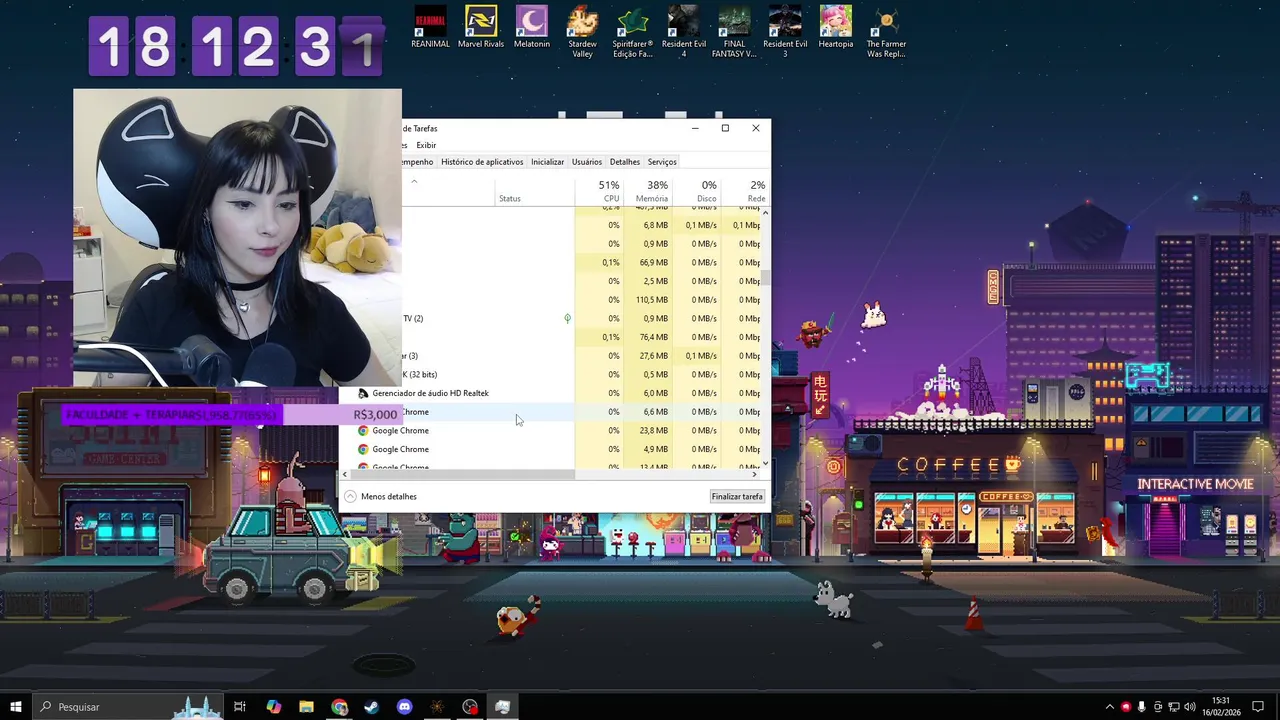The width and height of the screenshot is (1280, 720).
Task: Open the Spiritfarer desktop shortcut
Action: [x=633, y=32]
